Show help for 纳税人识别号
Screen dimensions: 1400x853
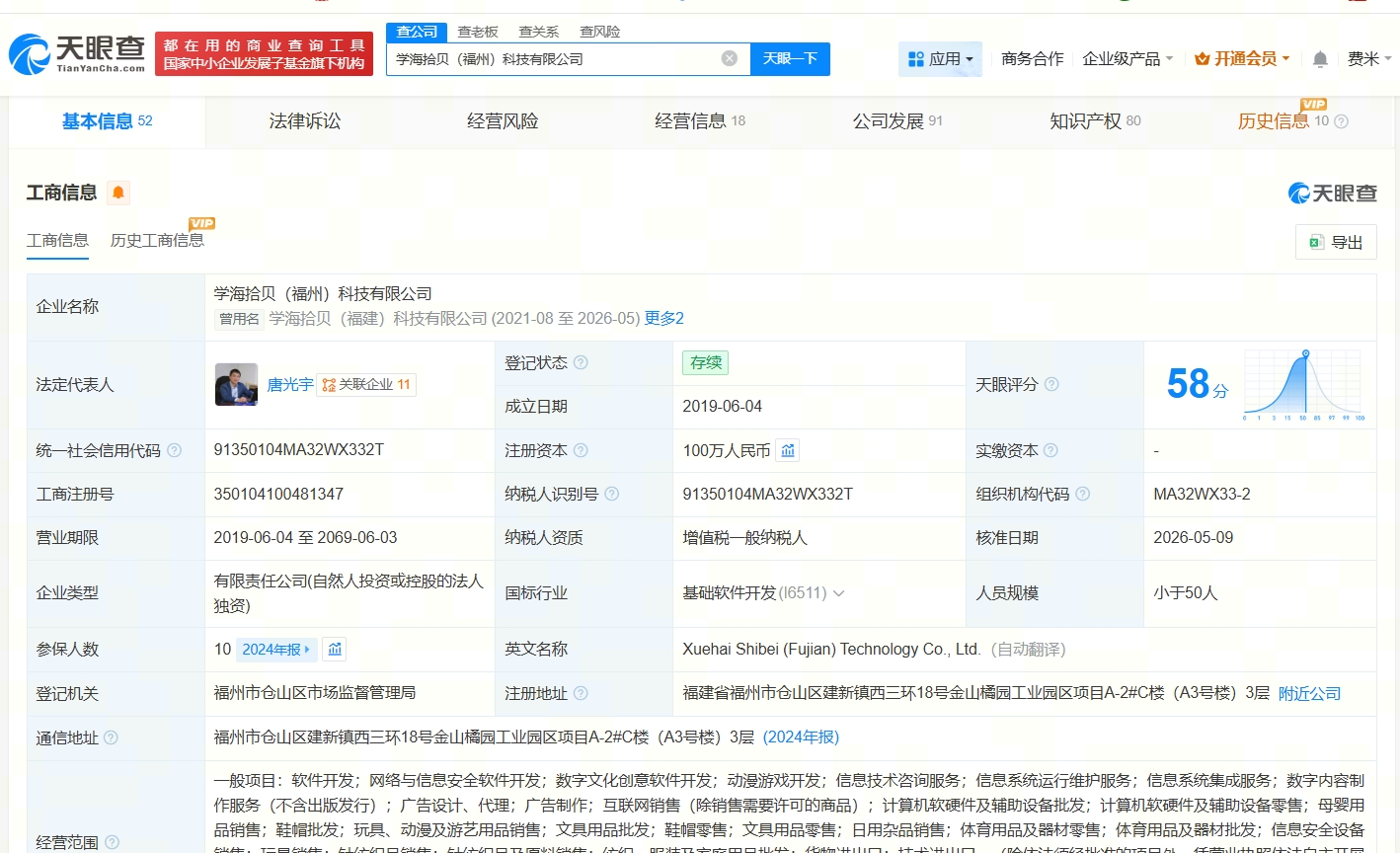point(611,494)
